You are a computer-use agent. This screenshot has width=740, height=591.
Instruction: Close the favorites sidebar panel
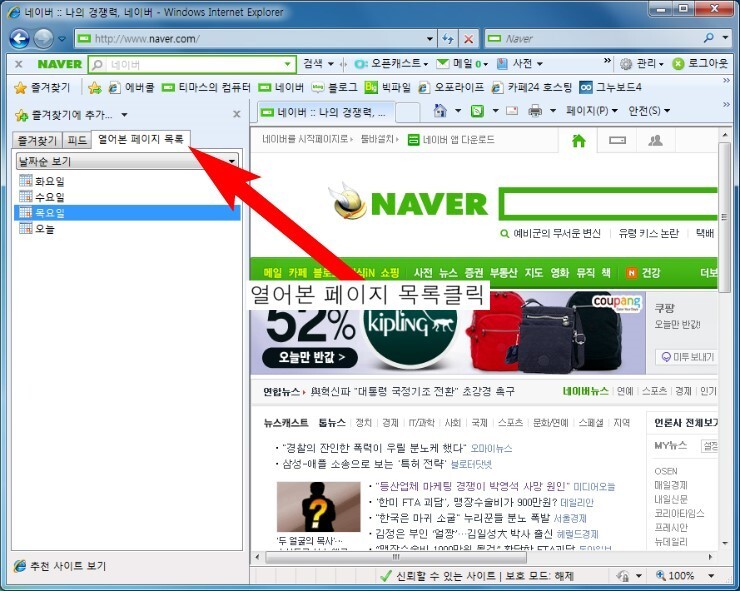click(x=237, y=114)
